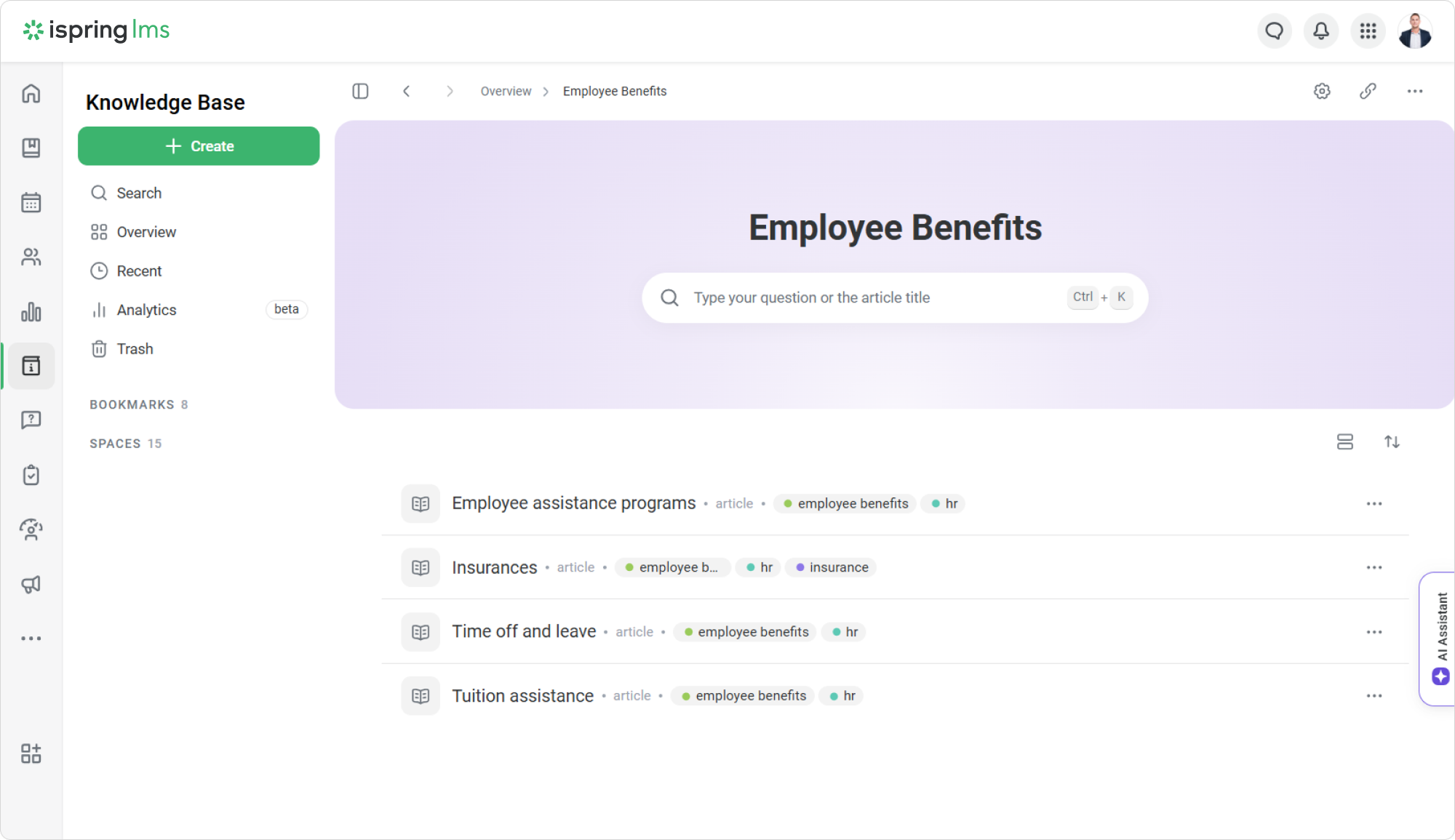Viewport: 1455px width, 840px height.
Task: Open options menu for Insurances article
Action: click(x=1374, y=567)
